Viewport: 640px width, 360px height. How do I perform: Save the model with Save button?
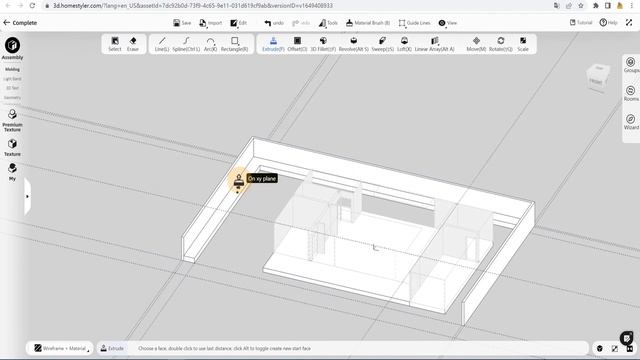[182, 23]
